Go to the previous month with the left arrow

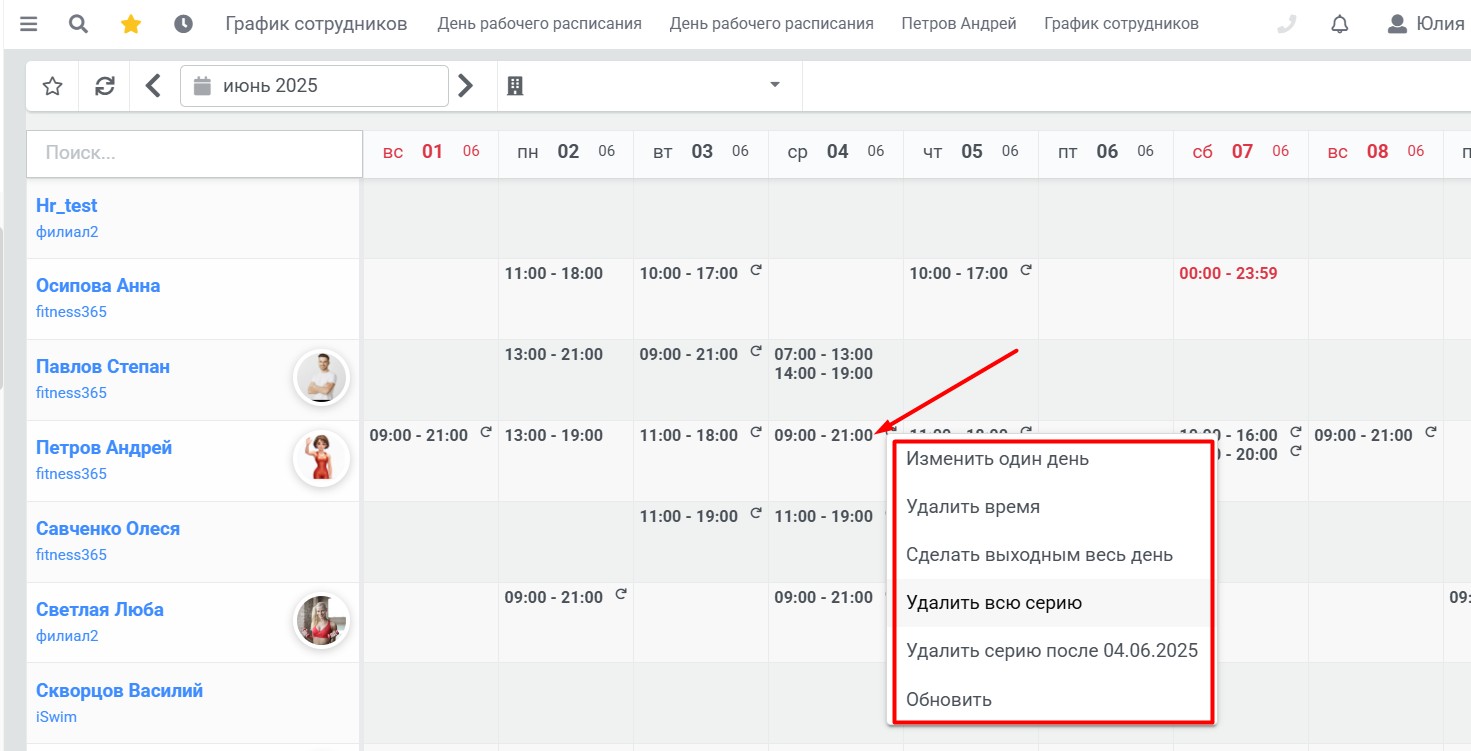(153, 86)
